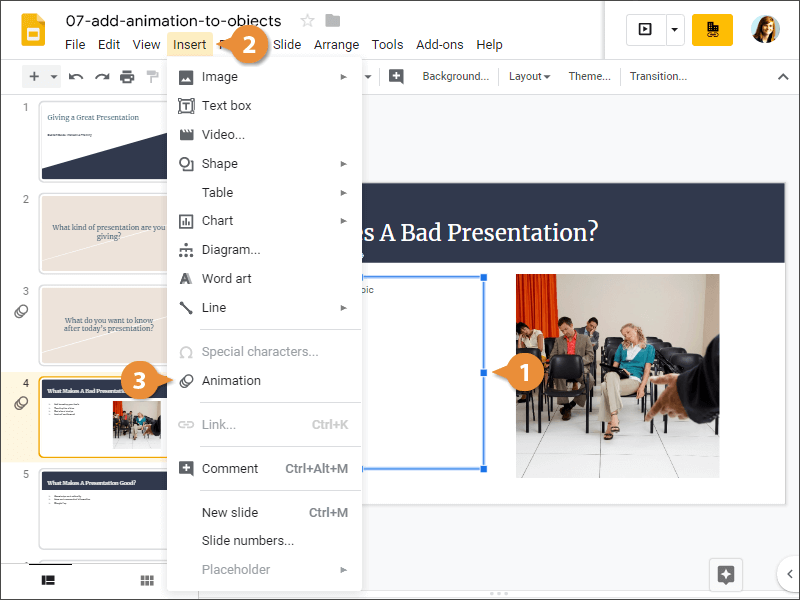This screenshot has width=800, height=600.
Task: Open the Add-ons menu
Action: point(439,44)
